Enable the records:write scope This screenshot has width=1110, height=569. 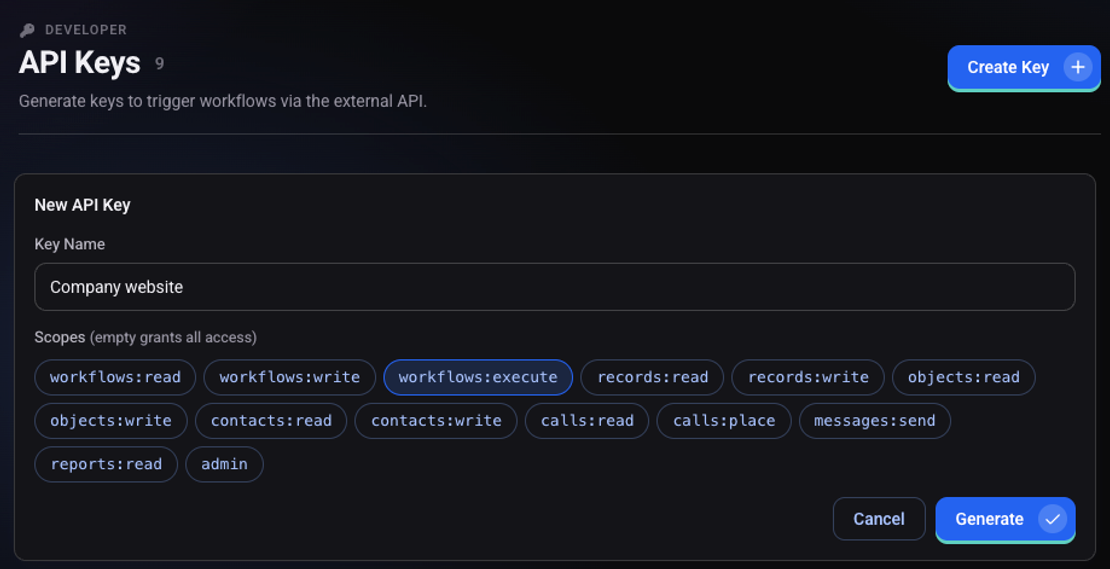tap(808, 377)
